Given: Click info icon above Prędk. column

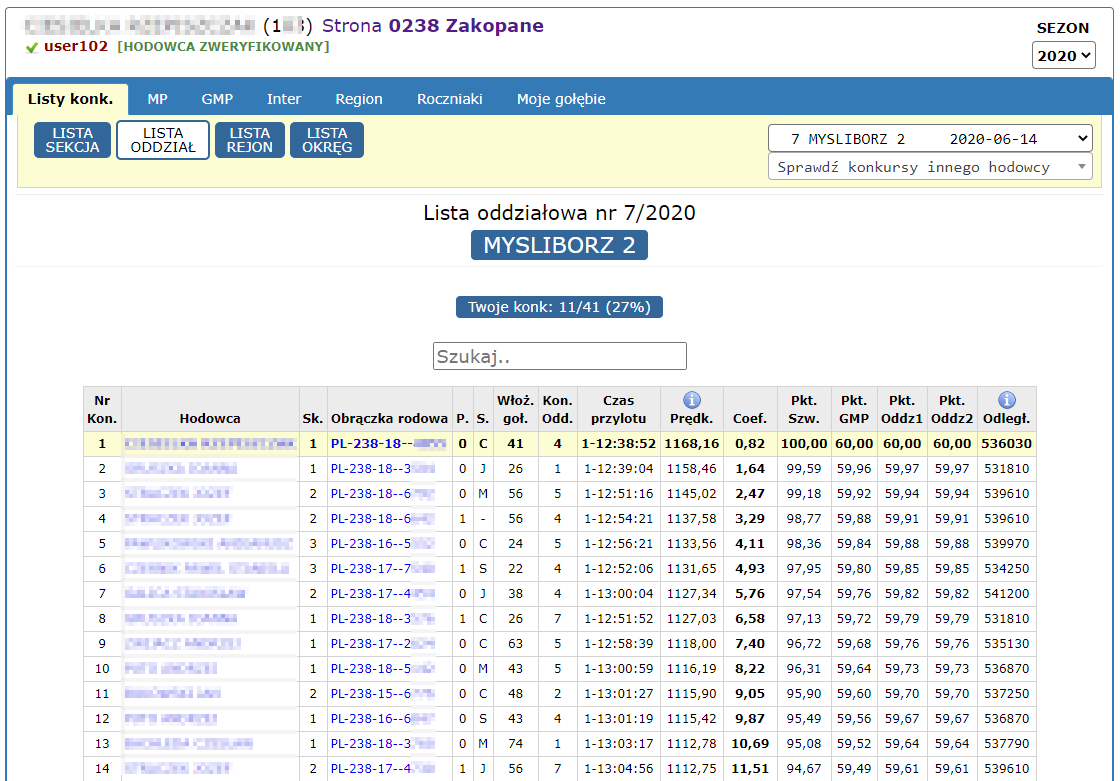Looking at the screenshot, I should [x=692, y=400].
